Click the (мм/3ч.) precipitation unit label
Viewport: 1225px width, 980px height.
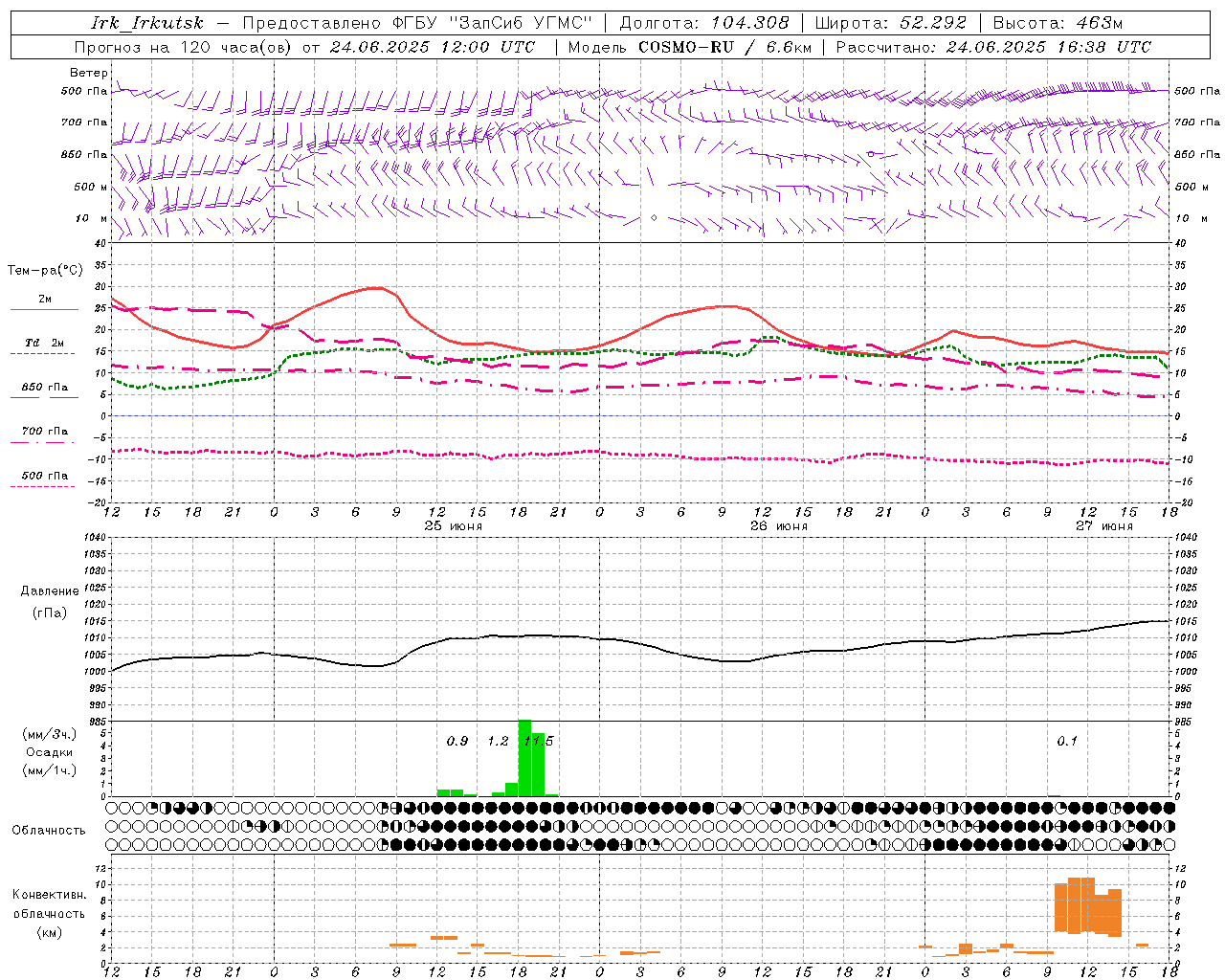click(50, 734)
